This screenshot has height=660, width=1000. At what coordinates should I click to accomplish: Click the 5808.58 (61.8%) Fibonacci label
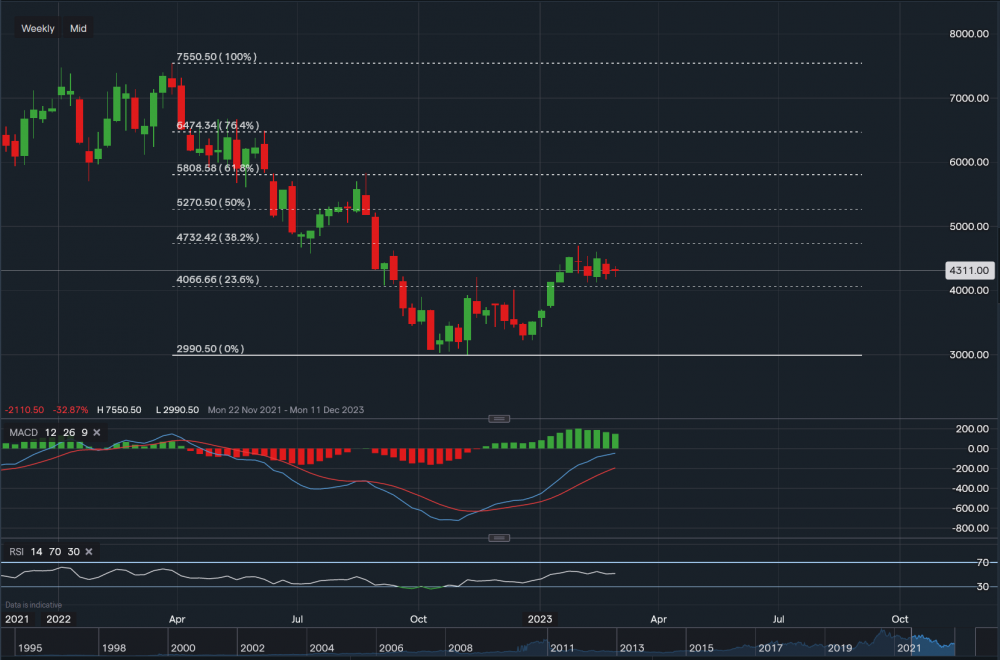(218, 168)
